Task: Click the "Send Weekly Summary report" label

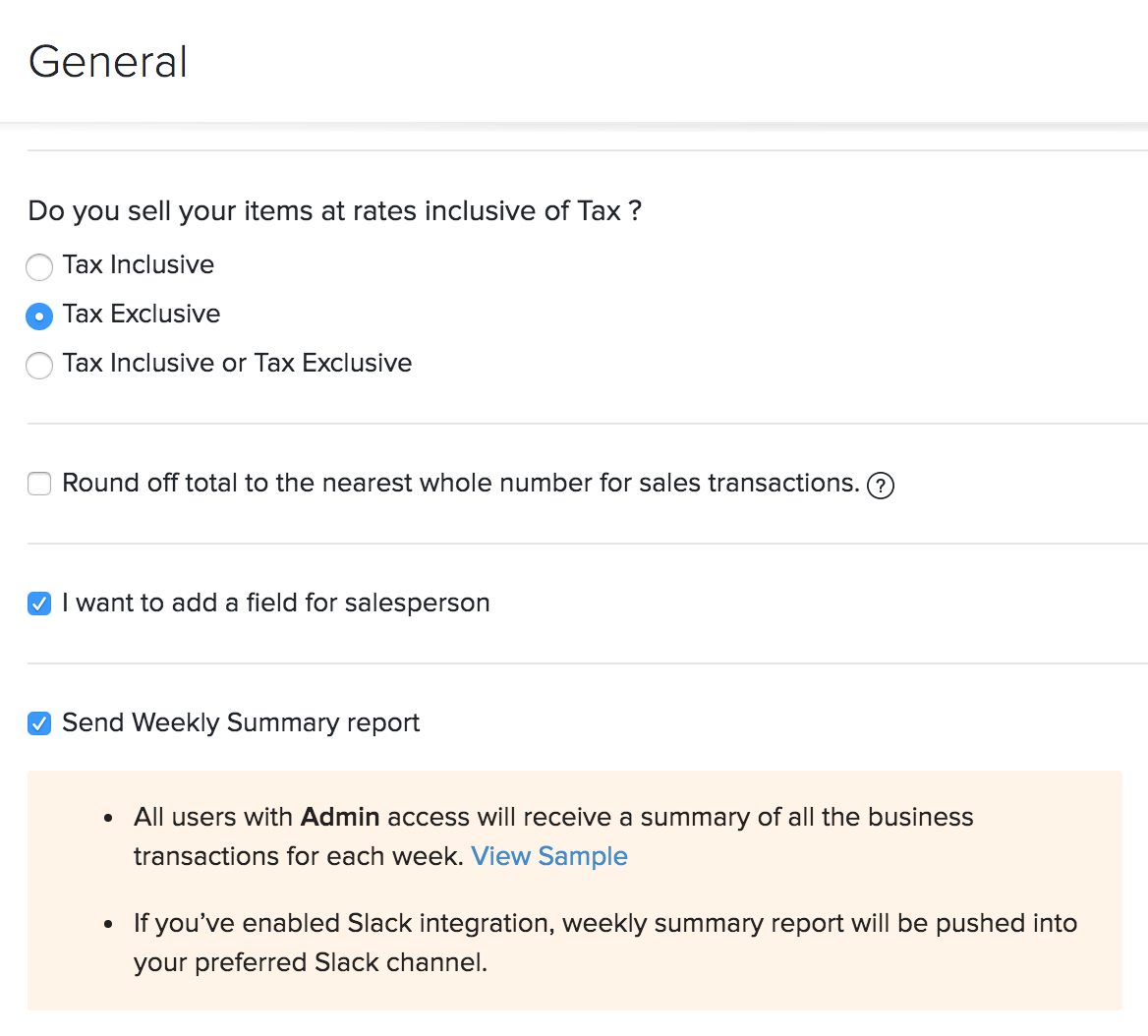Action: tap(241, 722)
